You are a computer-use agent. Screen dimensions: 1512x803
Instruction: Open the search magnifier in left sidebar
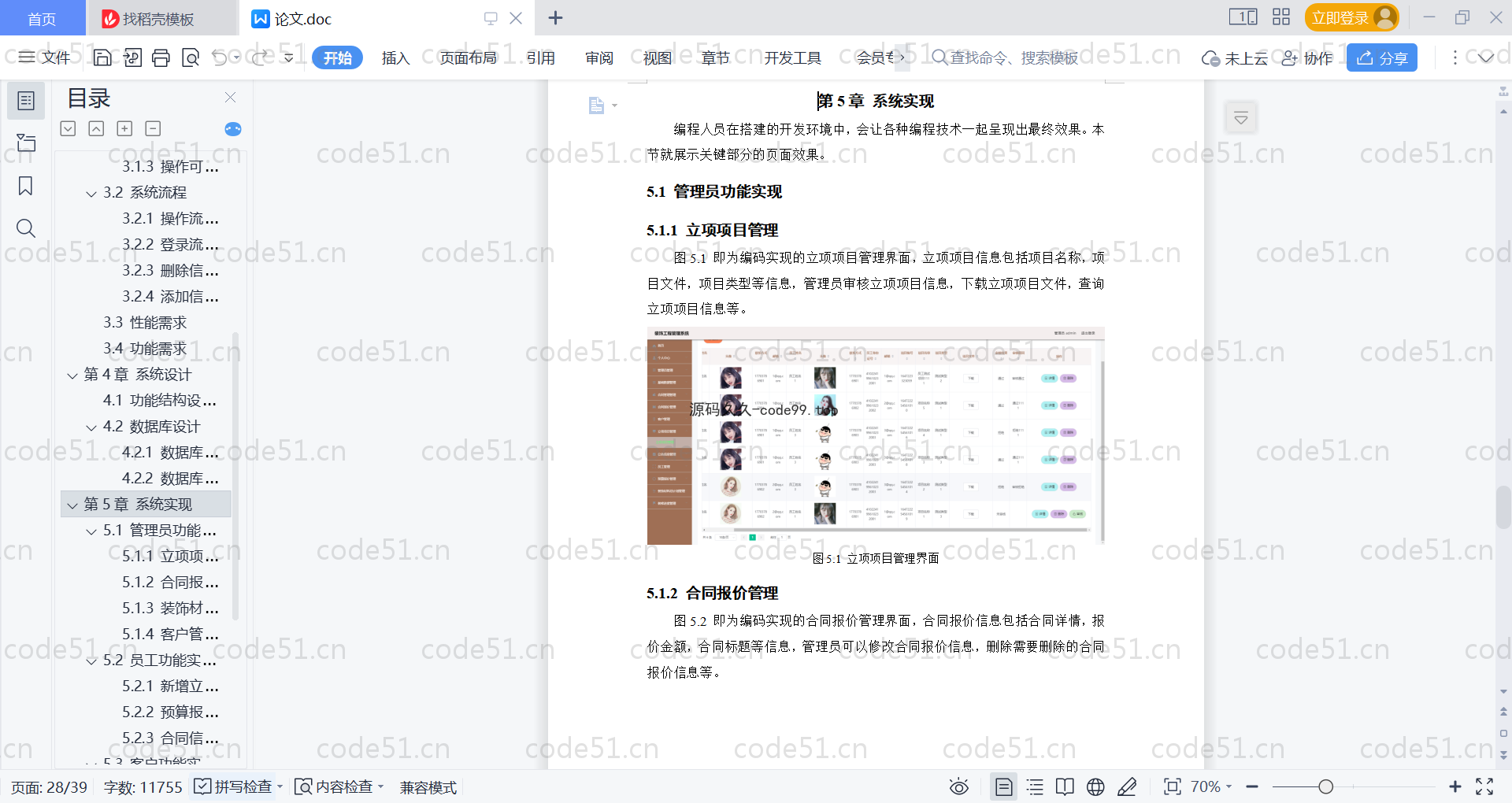tap(26, 228)
